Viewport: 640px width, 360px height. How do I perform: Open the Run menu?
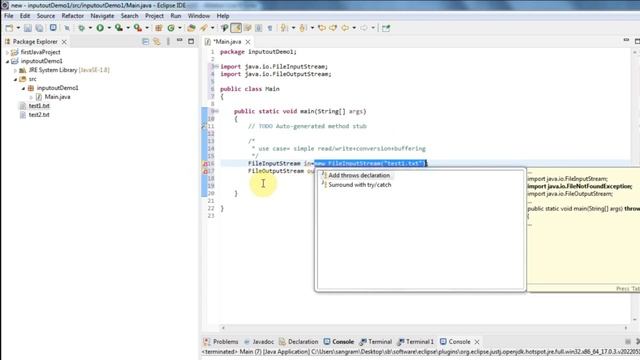(176, 16)
